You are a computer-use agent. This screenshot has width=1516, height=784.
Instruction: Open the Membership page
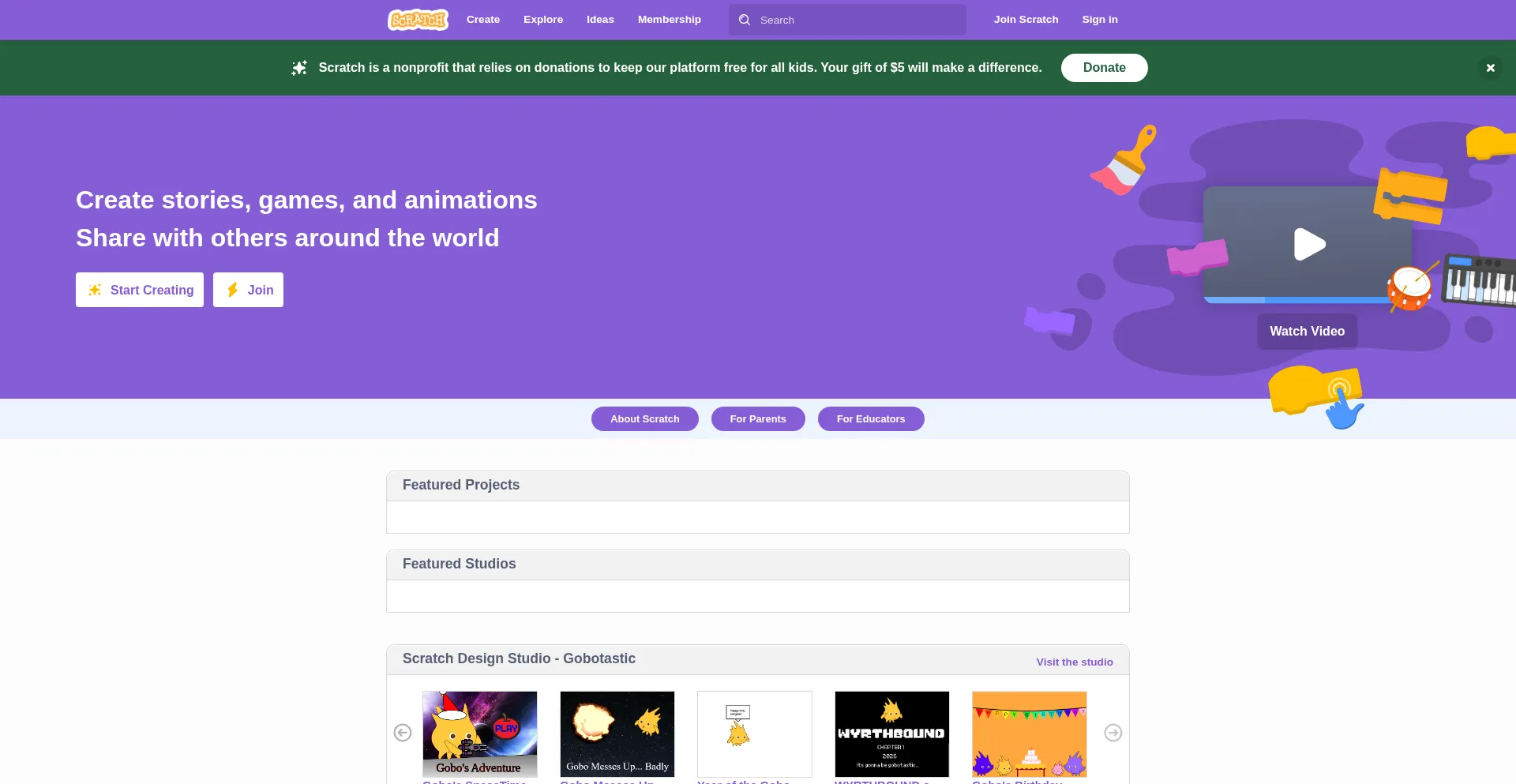[x=669, y=19]
